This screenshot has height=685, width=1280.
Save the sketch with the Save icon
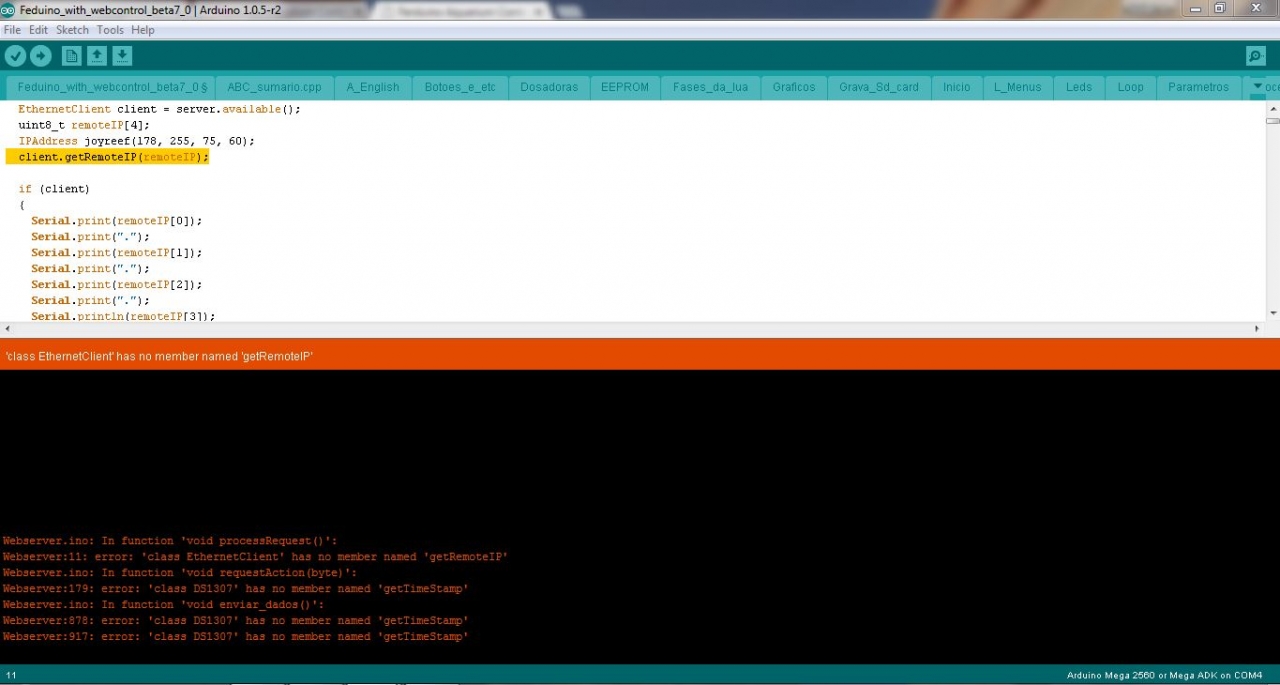(122, 56)
